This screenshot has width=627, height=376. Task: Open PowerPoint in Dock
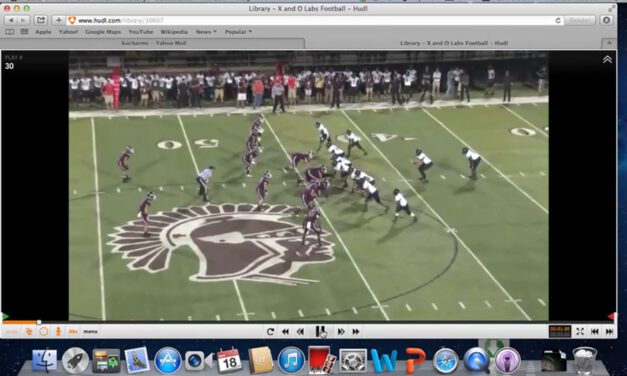pos(415,360)
